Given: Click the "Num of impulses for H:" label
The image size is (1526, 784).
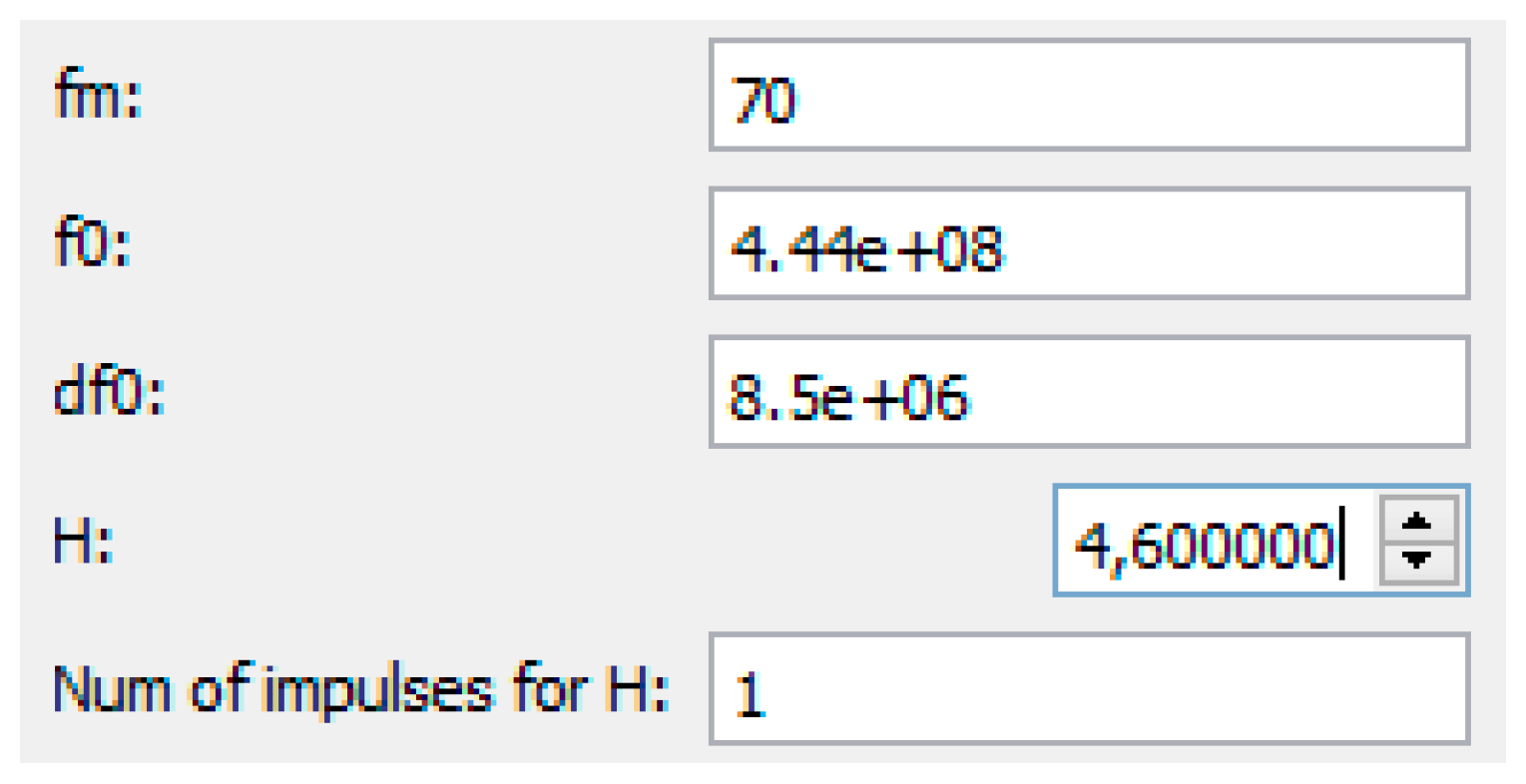Looking at the screenshot, I should click(360, 689).
